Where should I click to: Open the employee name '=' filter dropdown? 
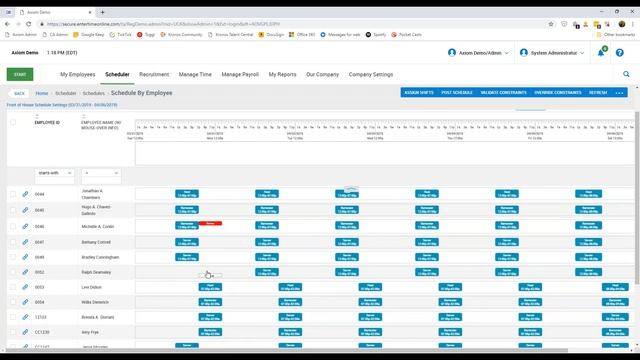(101, 173)
